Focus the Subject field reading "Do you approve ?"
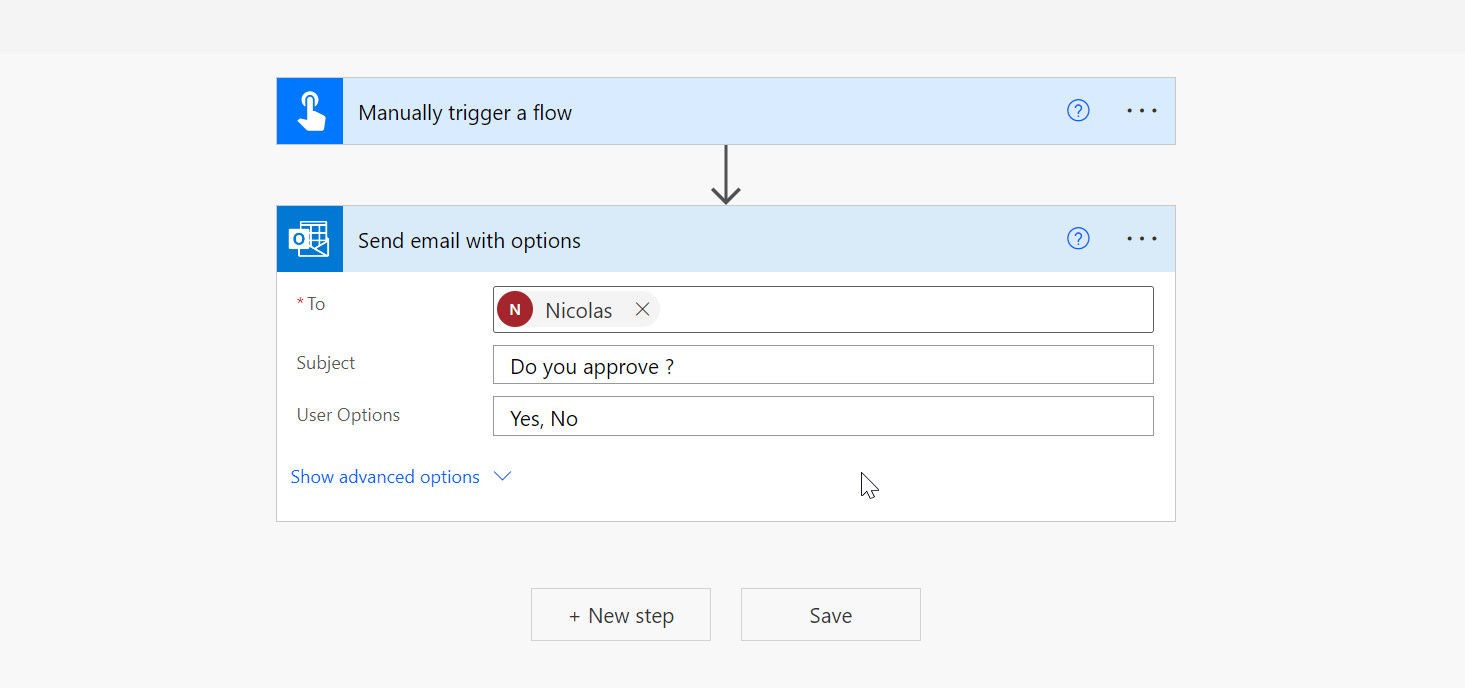 [822, 366]
